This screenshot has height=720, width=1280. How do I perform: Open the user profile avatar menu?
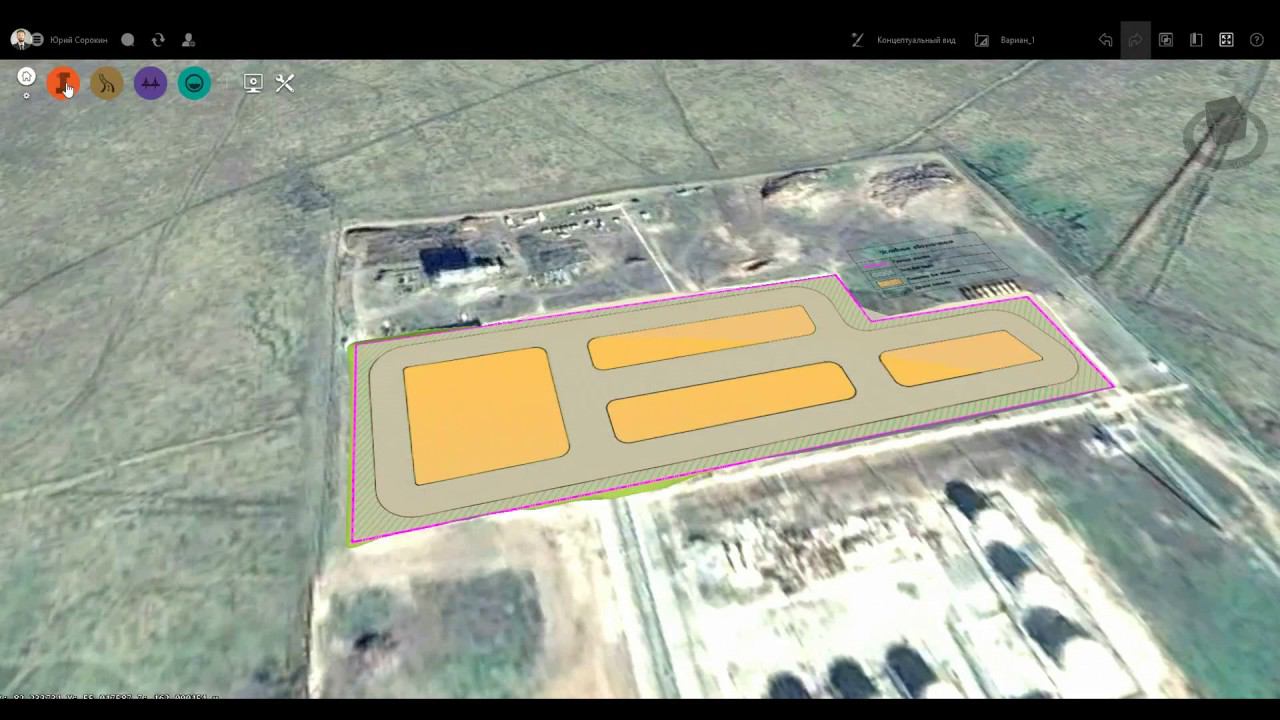21,40
